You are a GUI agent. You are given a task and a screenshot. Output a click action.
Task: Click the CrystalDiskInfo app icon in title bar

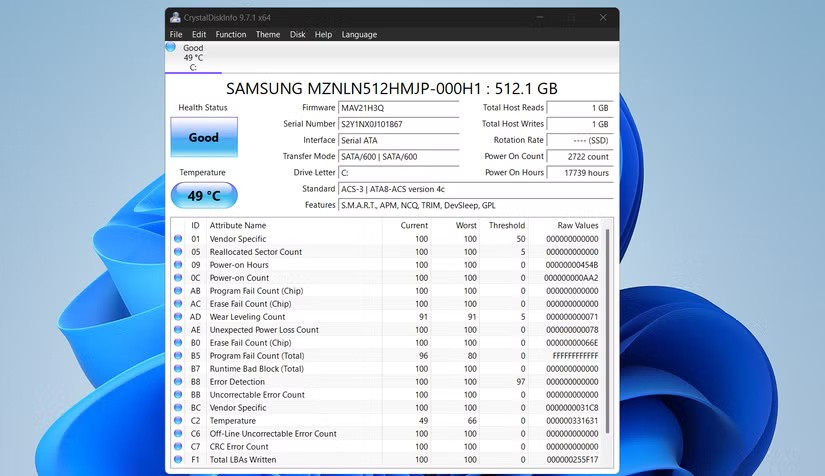coord(175,17)
